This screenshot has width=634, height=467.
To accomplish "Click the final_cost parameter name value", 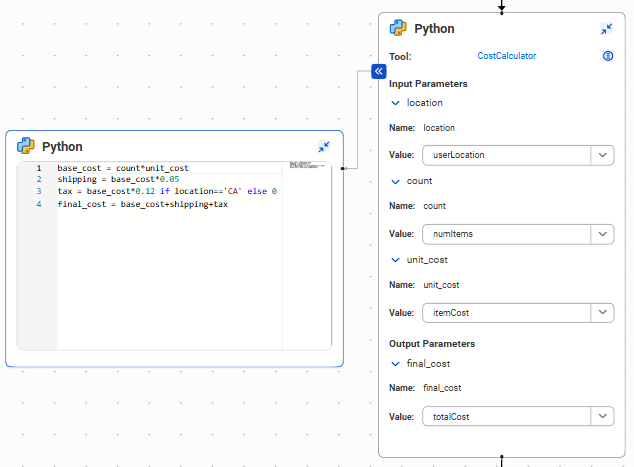I will tap(442, 388).
